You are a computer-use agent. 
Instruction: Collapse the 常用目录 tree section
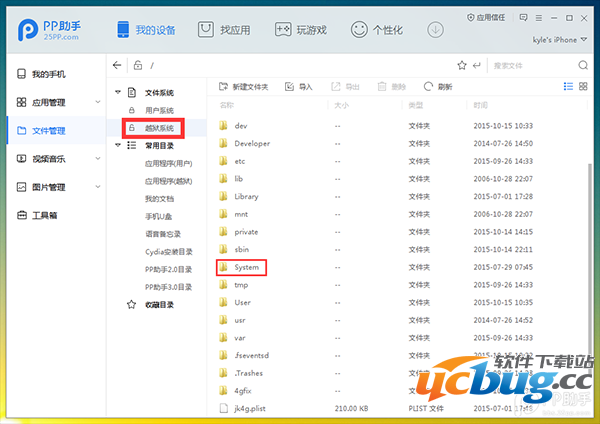116,145
